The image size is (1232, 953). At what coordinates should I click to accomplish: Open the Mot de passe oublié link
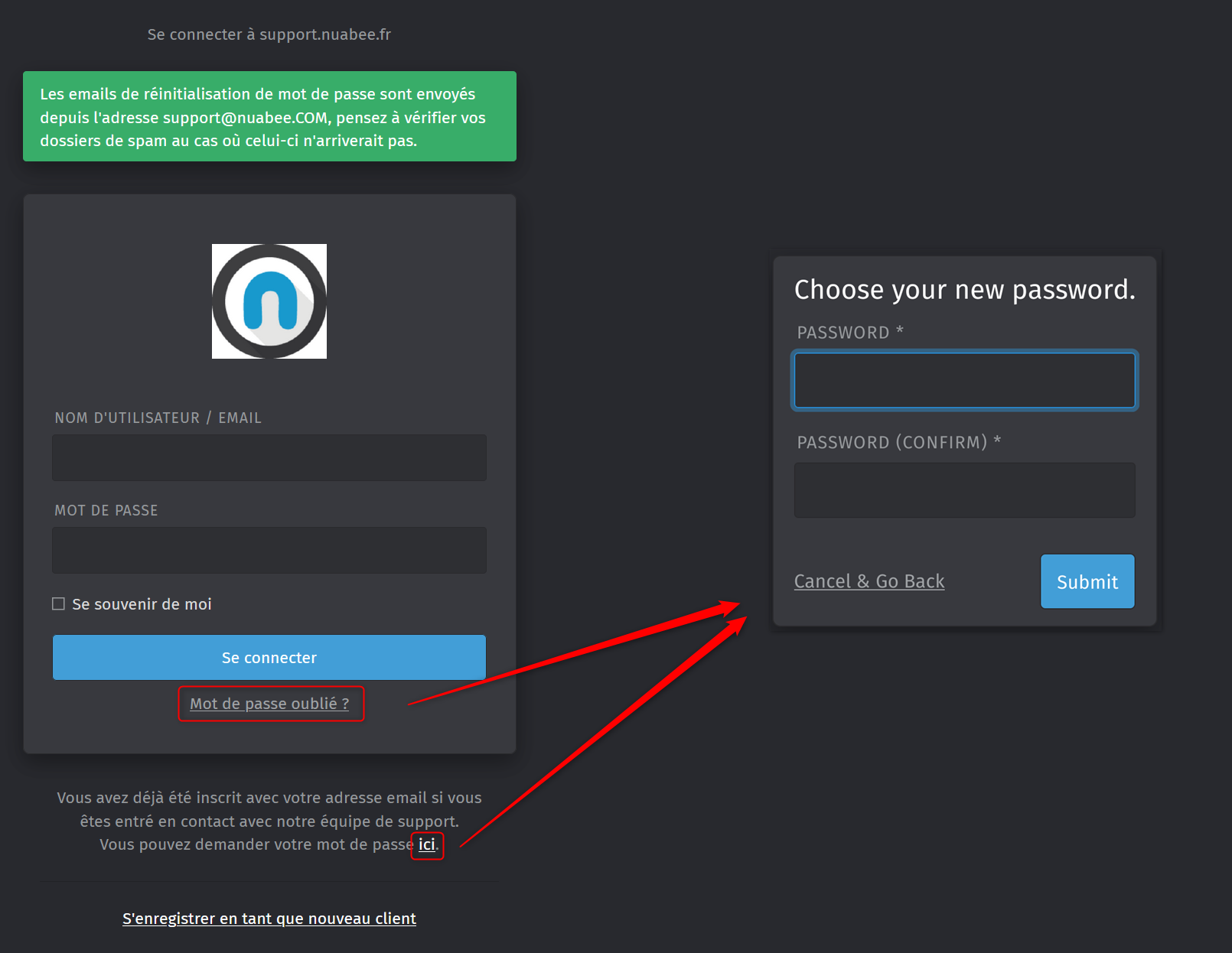pyautogui.click(x=269, y=704)
